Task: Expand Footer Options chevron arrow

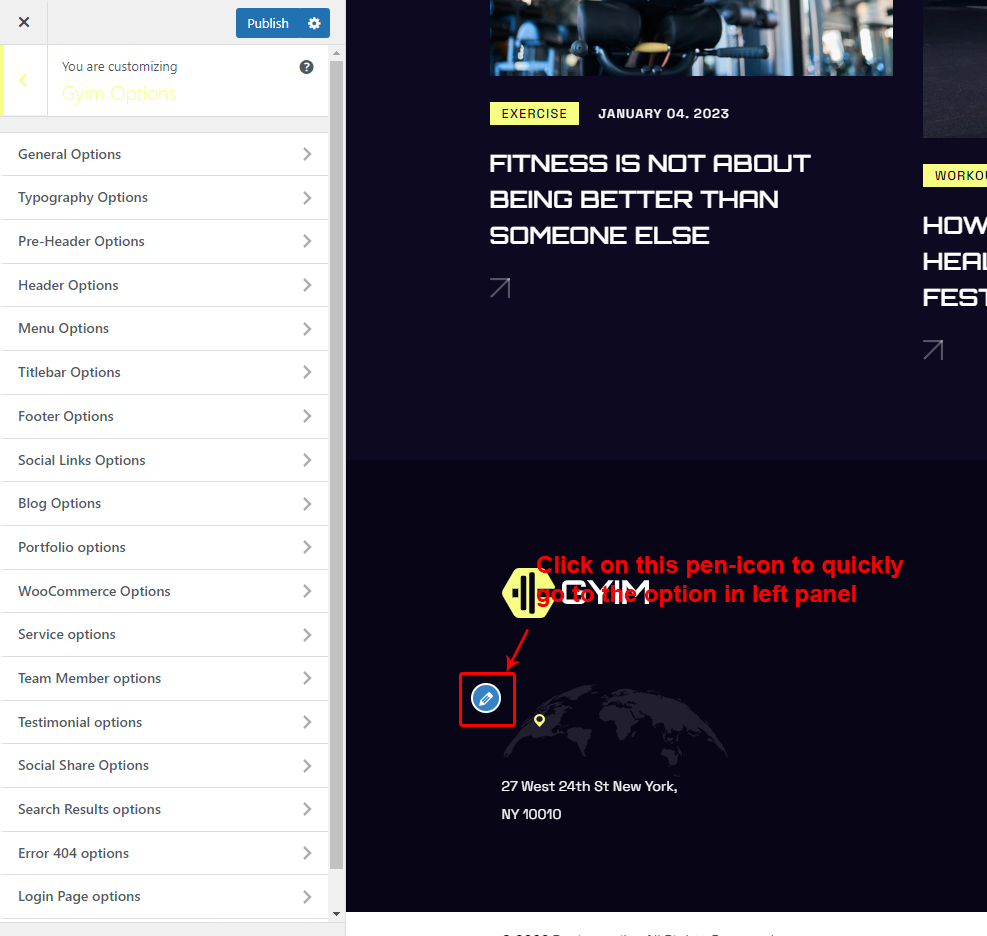Action: click(307, 416)
